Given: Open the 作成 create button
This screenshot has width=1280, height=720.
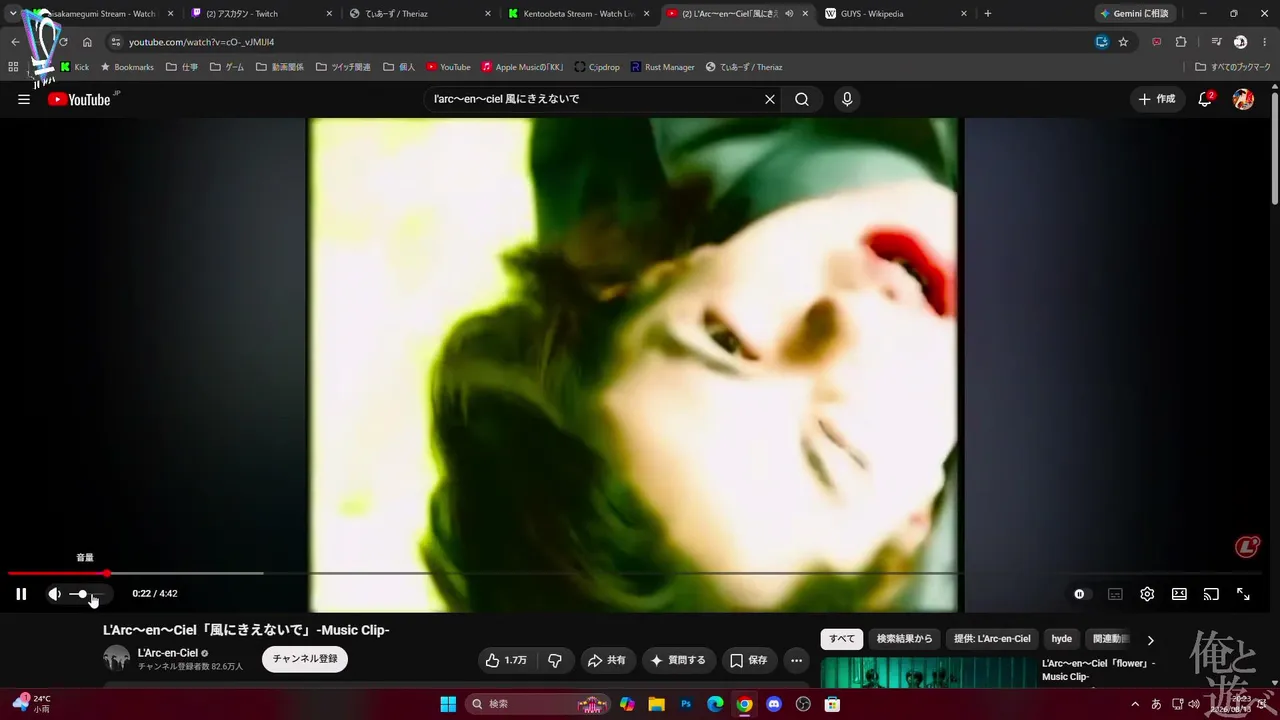Looking at the screenshot, I should pos(1157,99).
